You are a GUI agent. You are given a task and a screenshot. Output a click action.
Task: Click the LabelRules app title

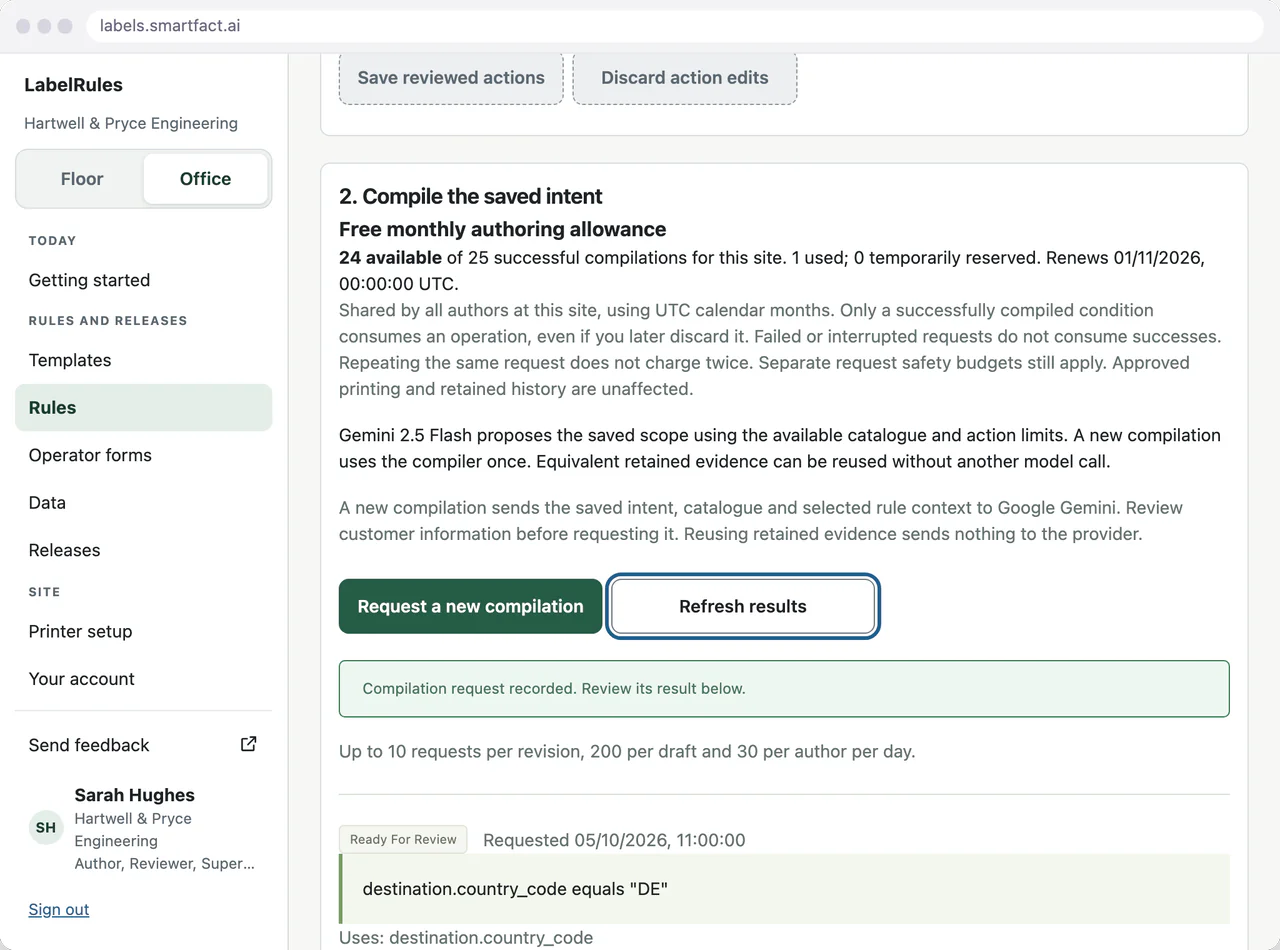pos(73,85)
